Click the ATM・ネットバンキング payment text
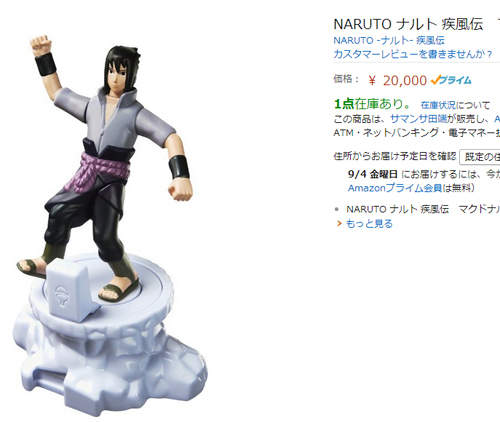The image size is (500, 422). coord(417,133)
